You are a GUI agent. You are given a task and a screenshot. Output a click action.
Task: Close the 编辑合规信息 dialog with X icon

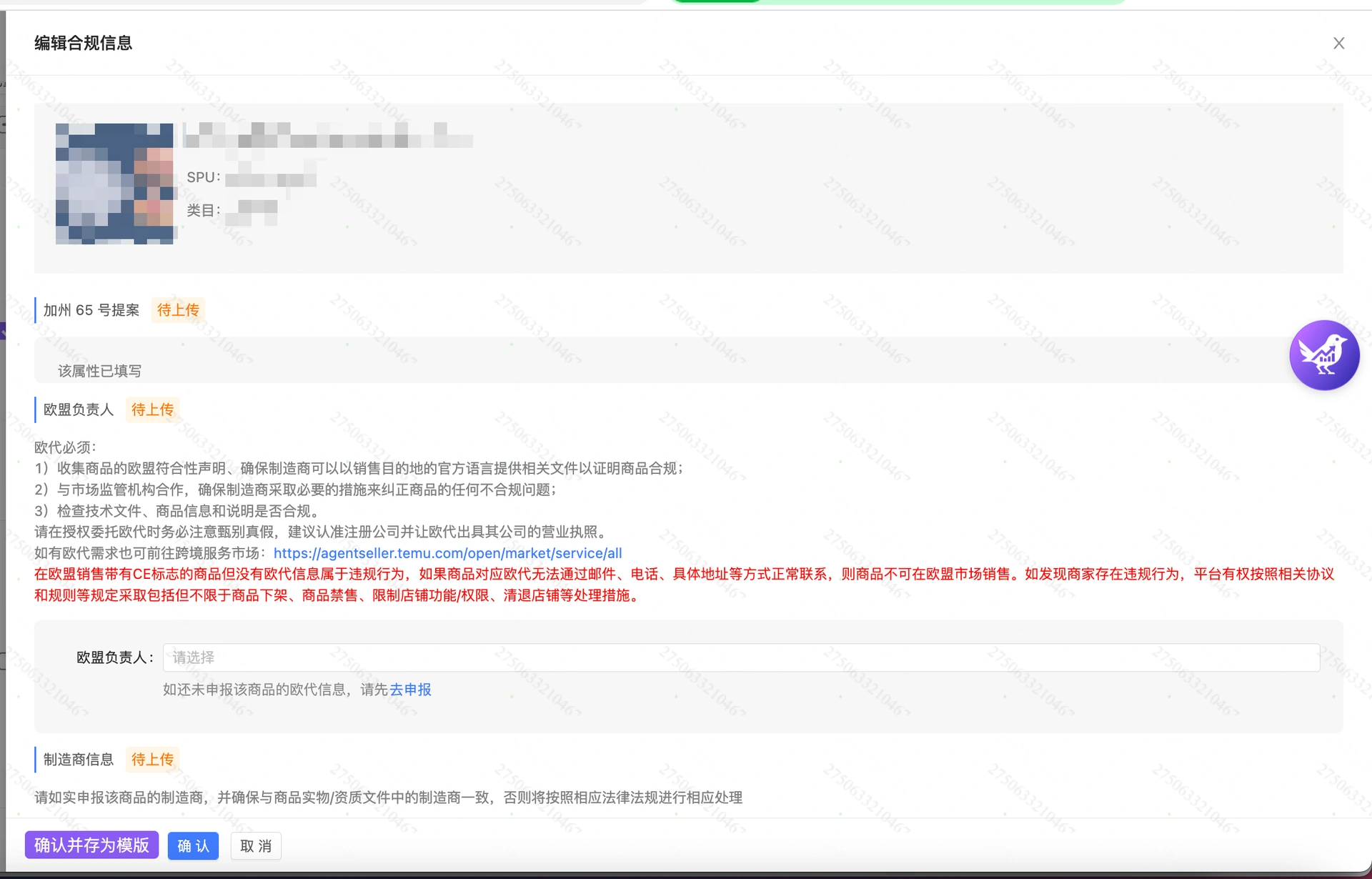1338,44
